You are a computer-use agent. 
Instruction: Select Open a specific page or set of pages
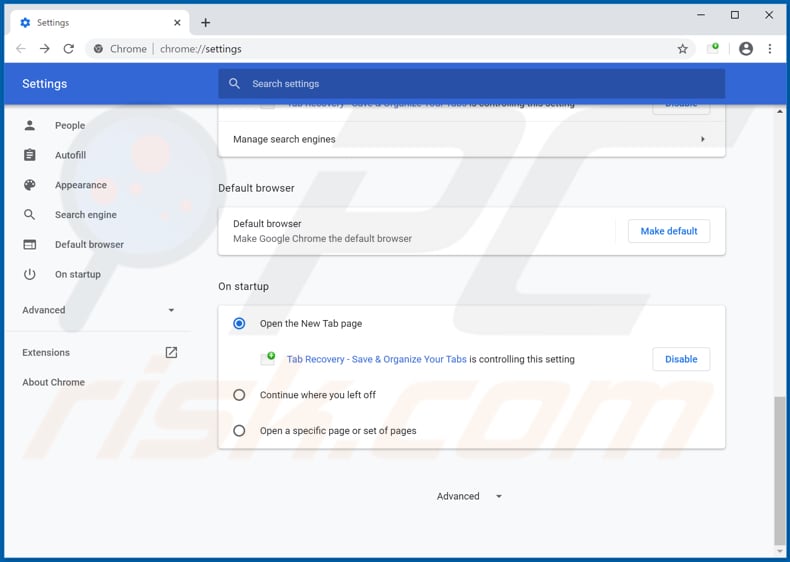tap(239, 430)
